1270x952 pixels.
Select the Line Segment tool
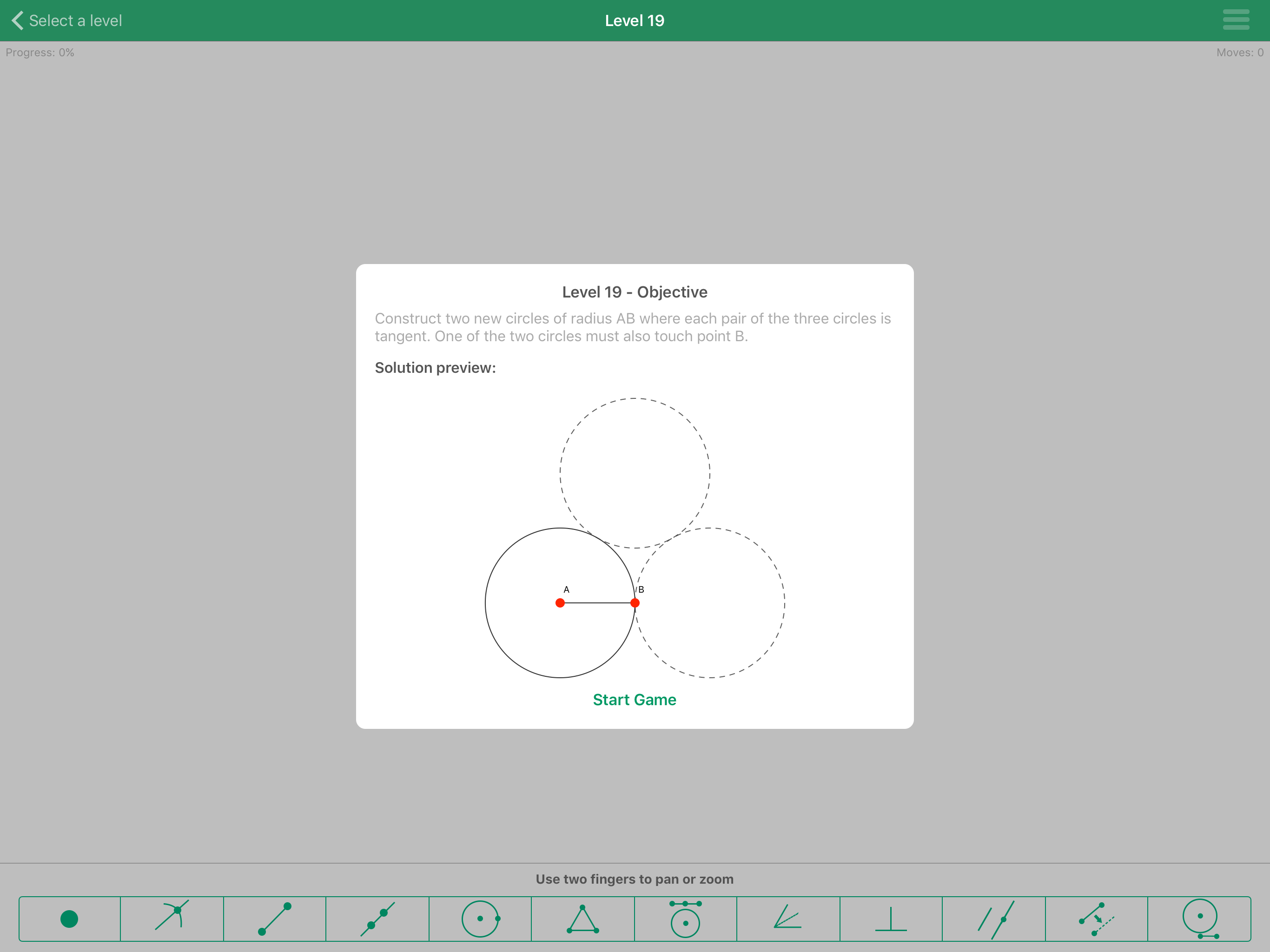click(x=274, y=919)
